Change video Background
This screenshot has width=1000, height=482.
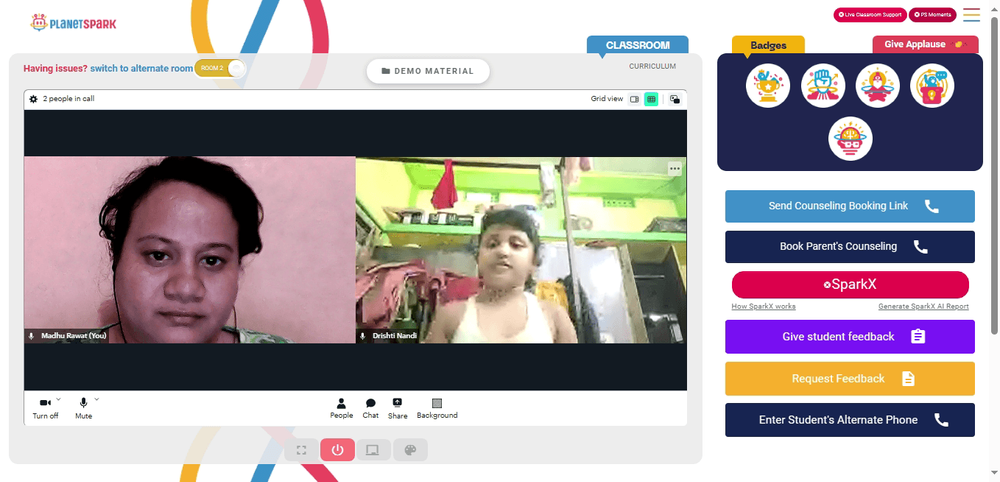pyautogui.click(x=437, y=409)
